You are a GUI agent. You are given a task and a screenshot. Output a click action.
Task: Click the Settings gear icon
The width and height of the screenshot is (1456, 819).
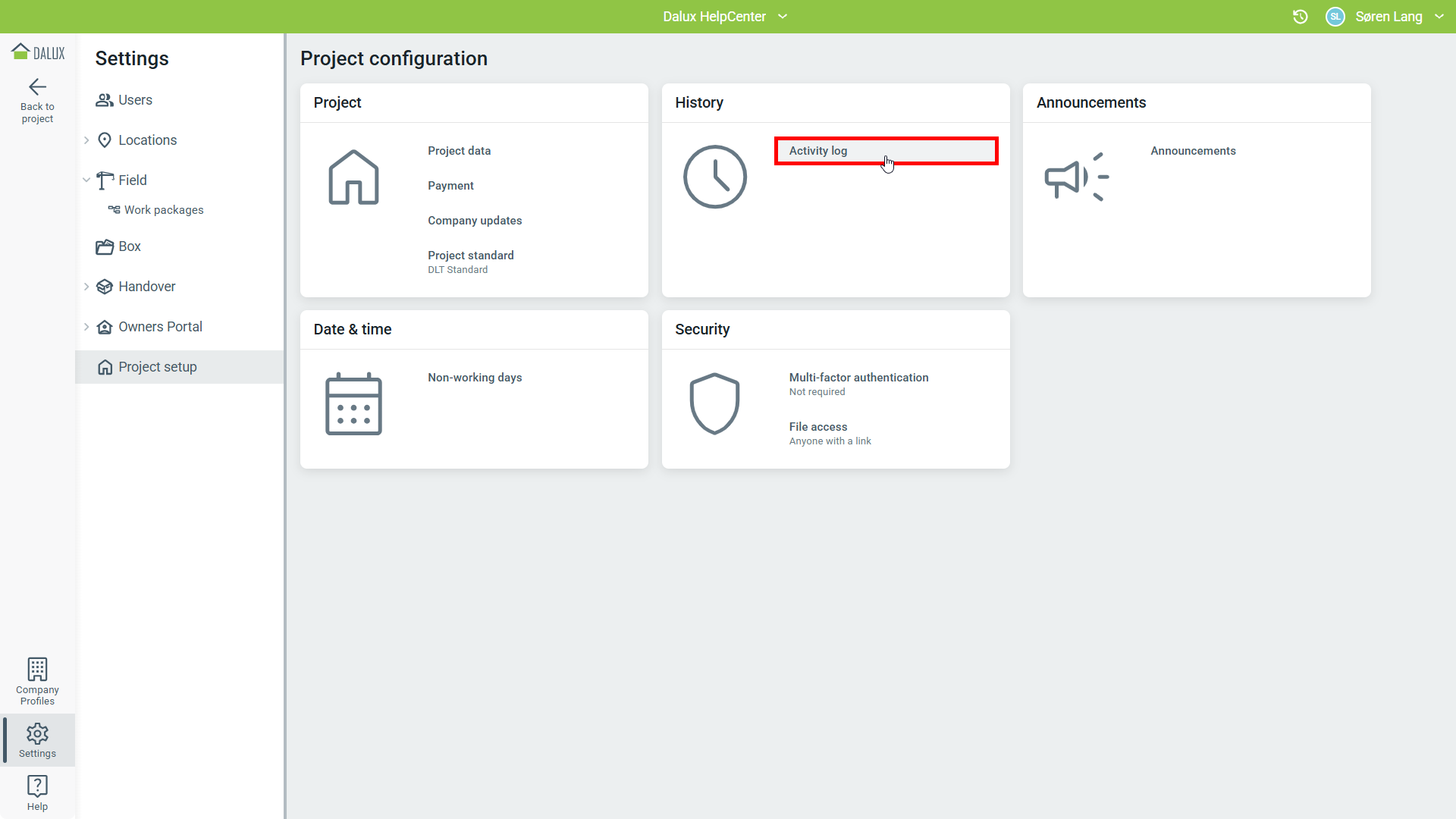click(x=37, y=733)
